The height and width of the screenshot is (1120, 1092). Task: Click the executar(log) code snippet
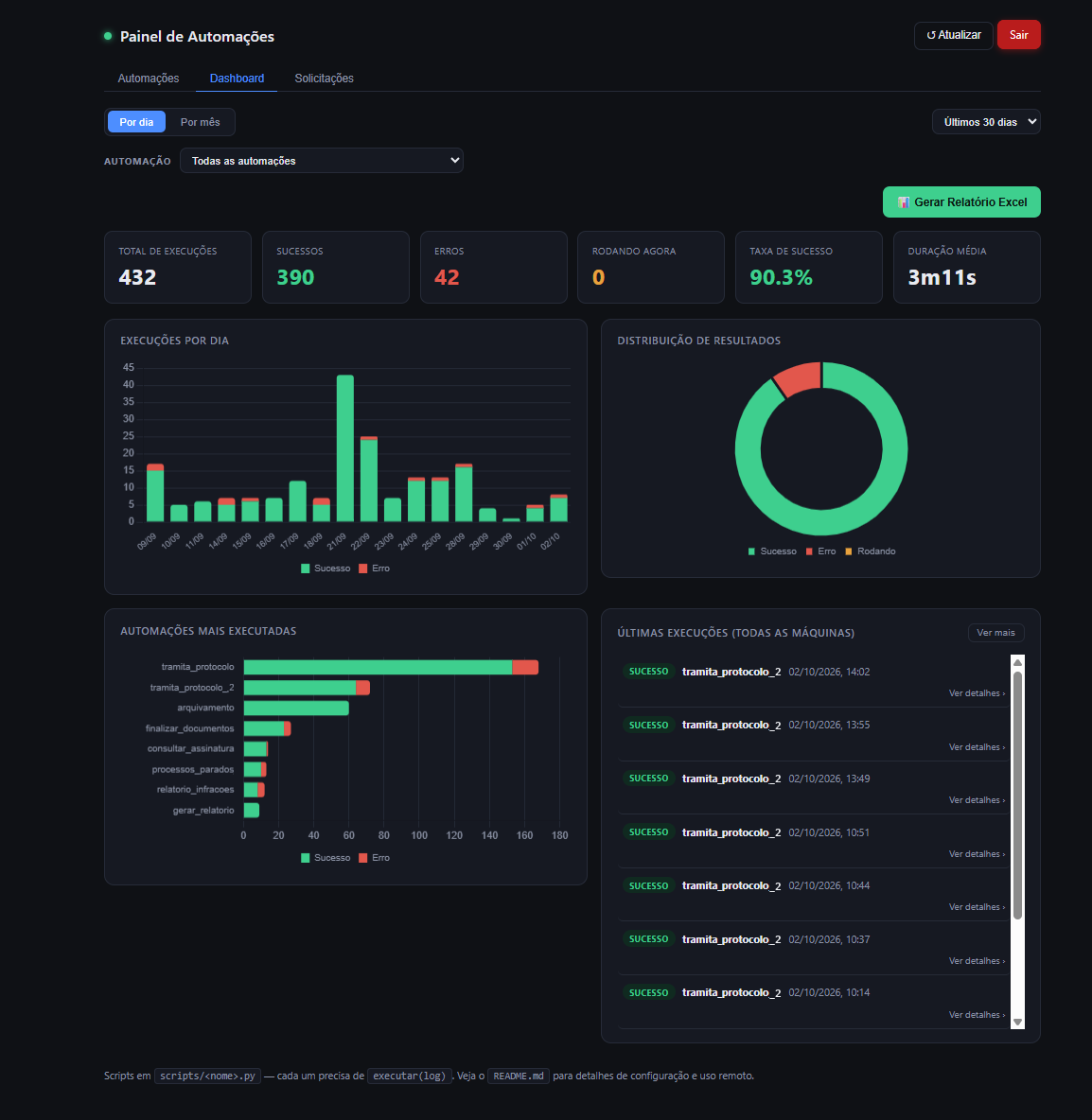click(410, 1076)
